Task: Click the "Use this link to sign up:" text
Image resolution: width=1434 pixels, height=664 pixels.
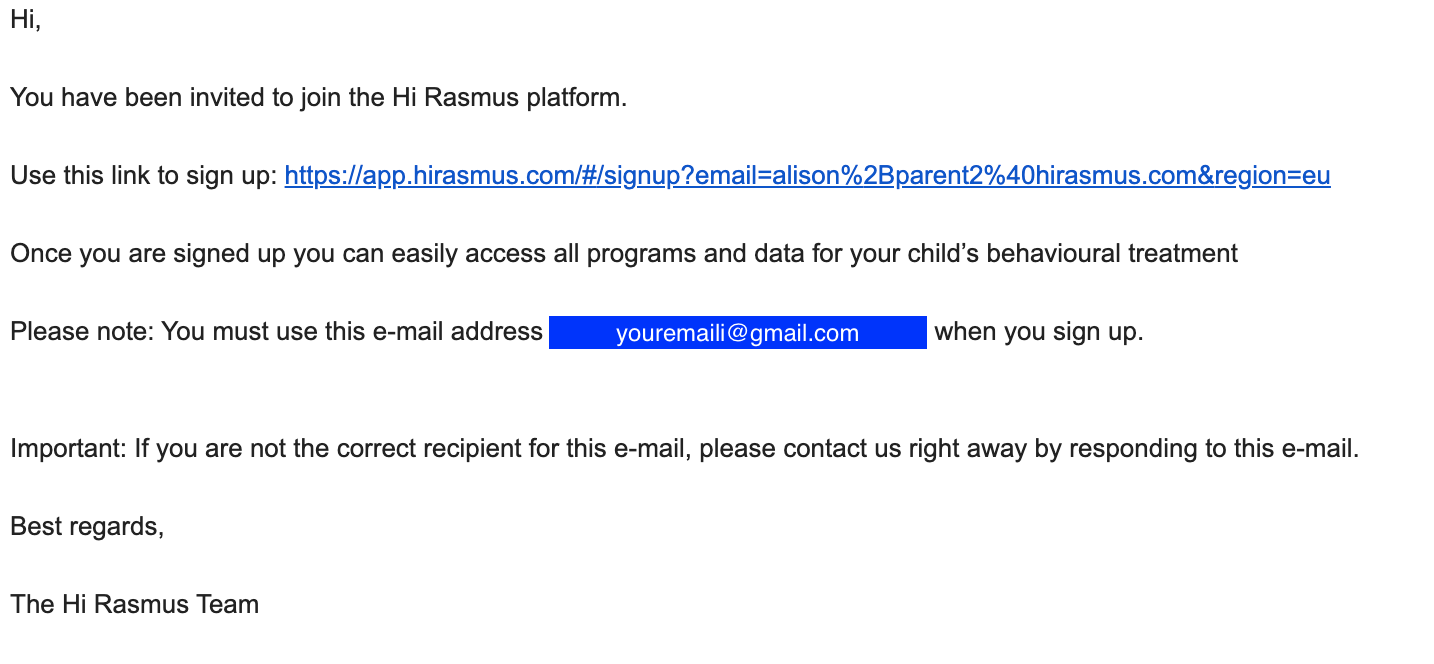Action: pyautogui.click(x=143, y=176)
